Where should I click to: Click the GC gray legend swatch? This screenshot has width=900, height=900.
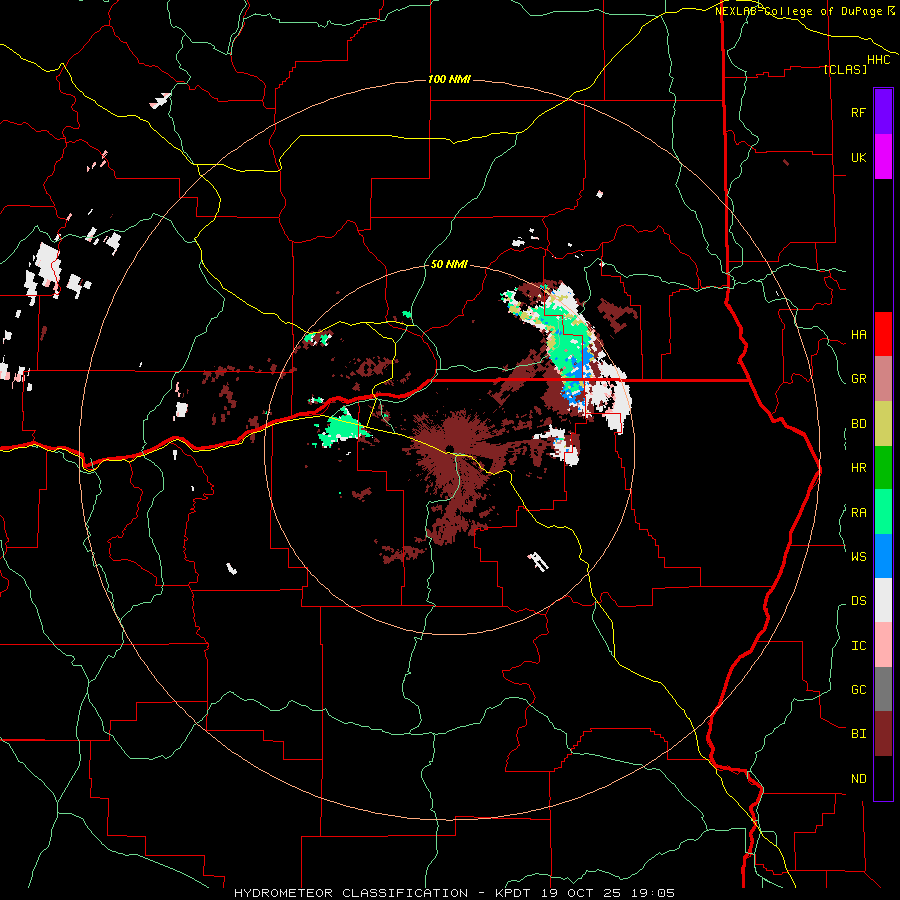tap(883, 689)
